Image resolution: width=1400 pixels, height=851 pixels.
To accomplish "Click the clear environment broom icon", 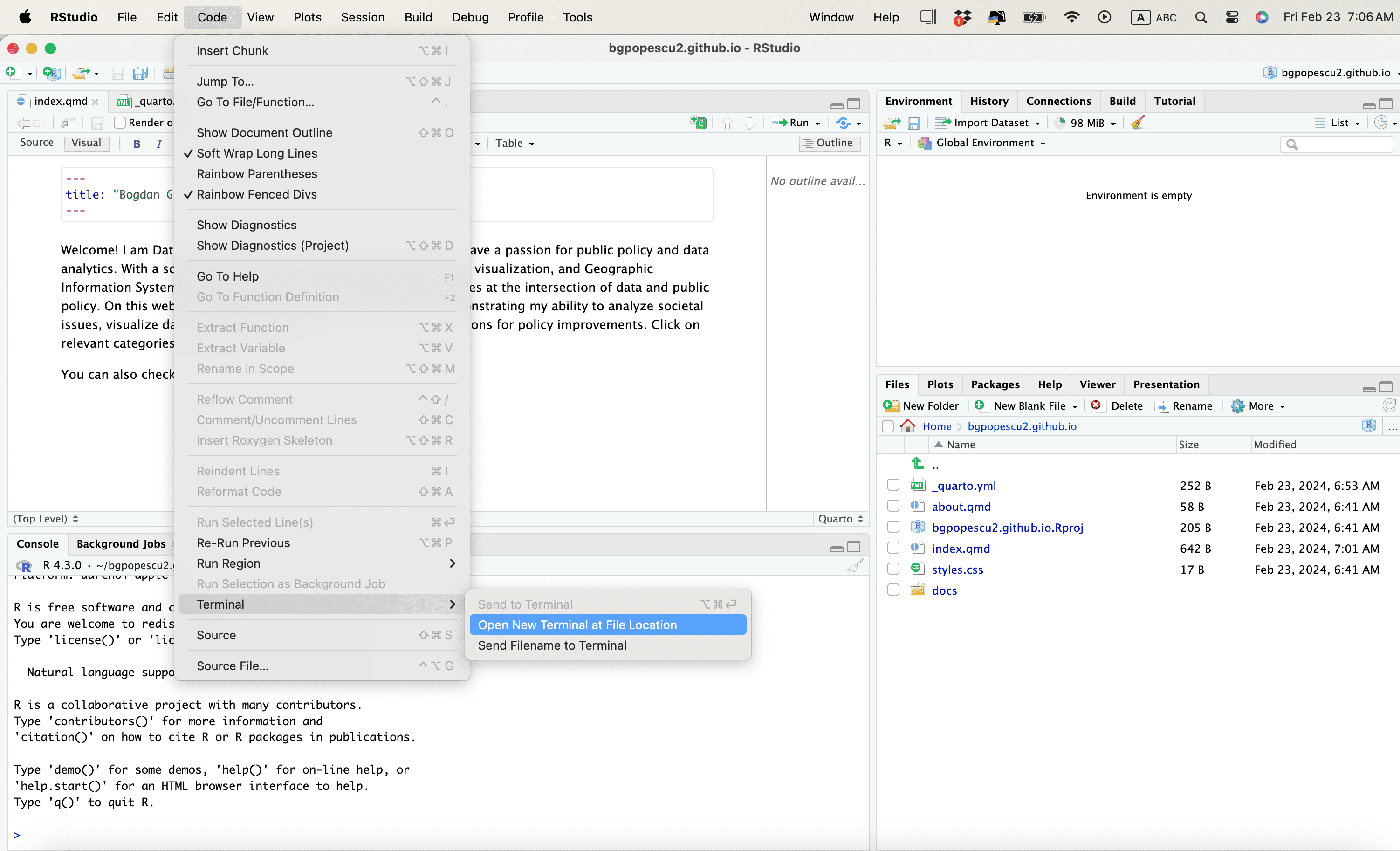I will pyautogui.click(x=1138, y=123).
